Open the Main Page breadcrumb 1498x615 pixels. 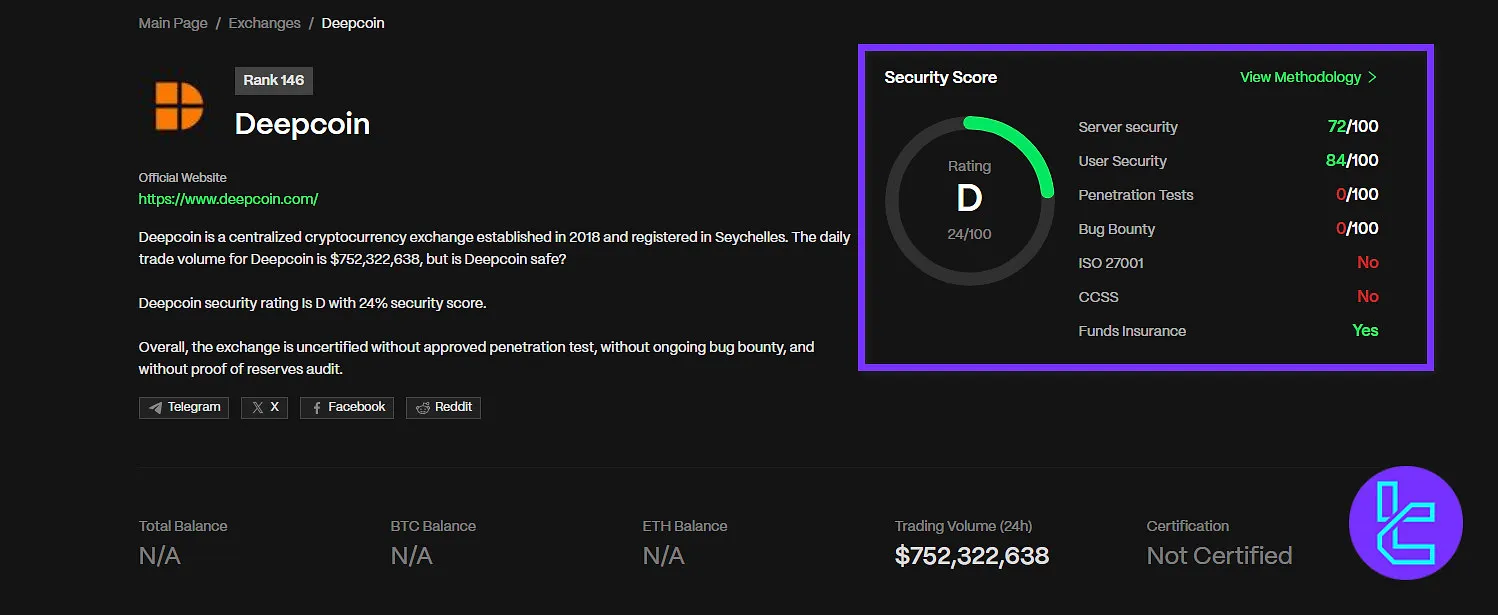tap(173, 23)
